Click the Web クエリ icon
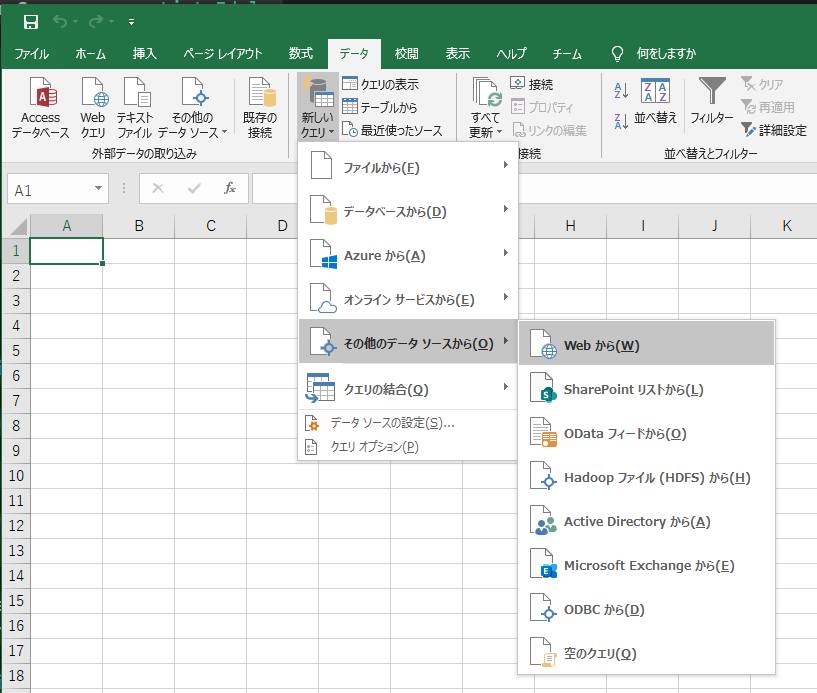The image size is (817, 693). [93, 108]
